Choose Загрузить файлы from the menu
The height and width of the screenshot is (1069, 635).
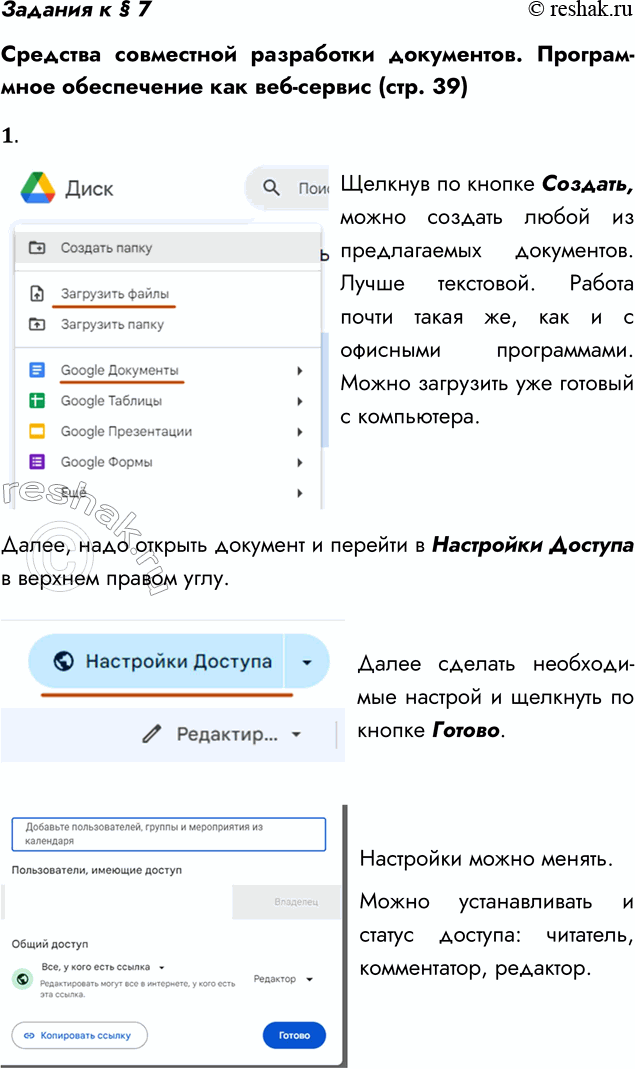pyautogui.click(x=168, y=294)
